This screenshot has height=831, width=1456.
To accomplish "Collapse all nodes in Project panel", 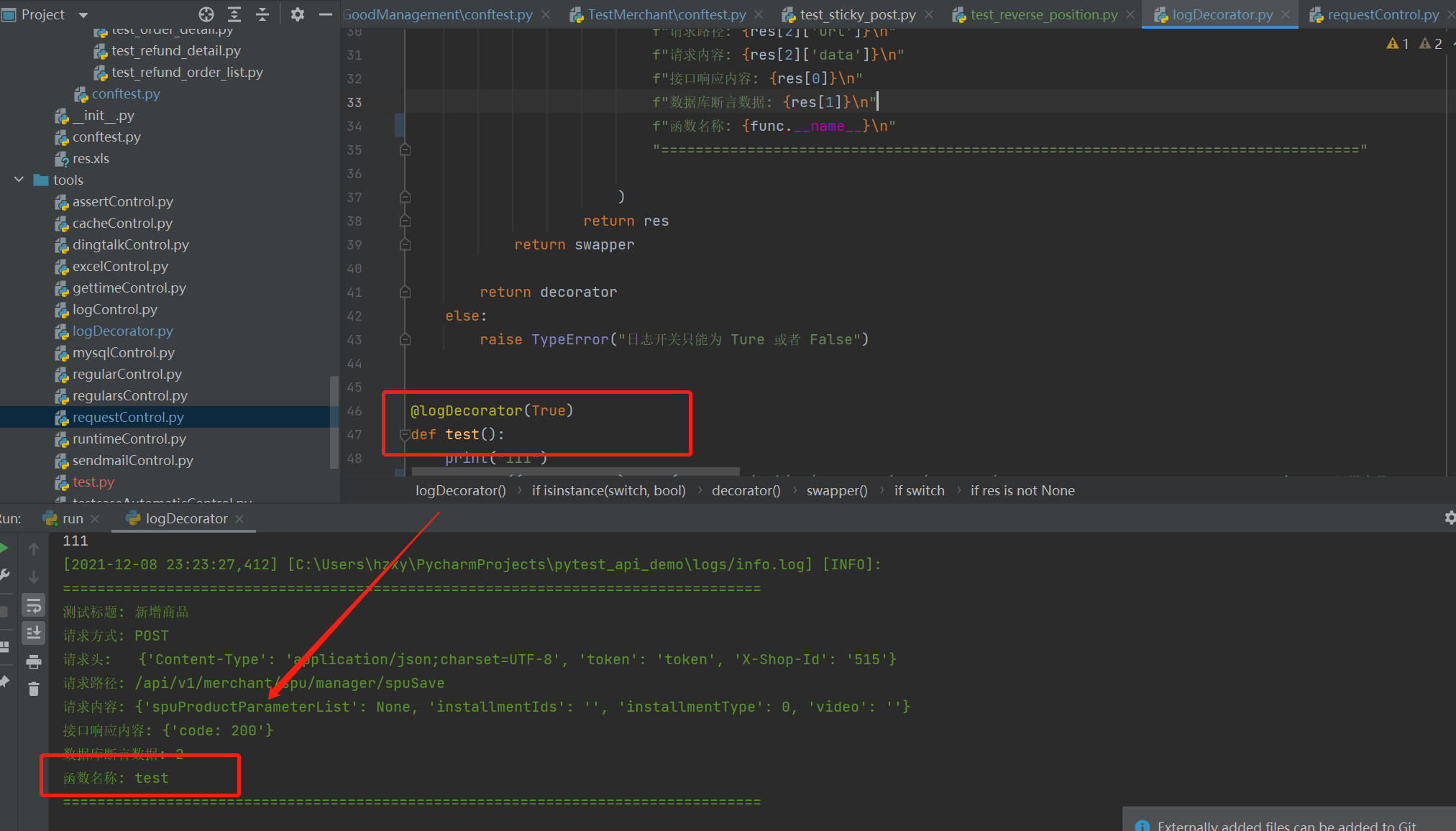I will point(262,14).
